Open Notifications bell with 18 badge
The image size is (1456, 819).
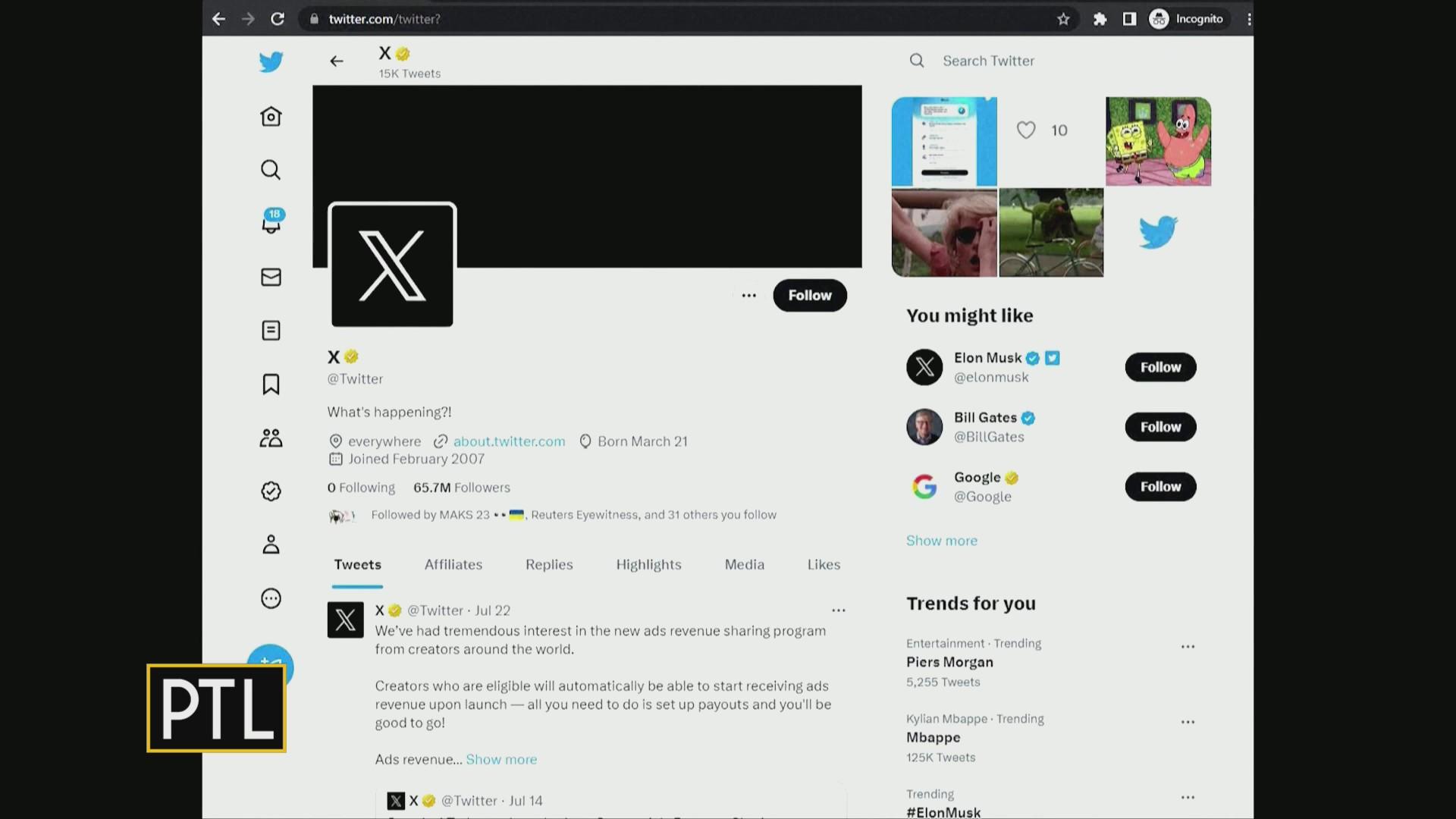(271, 221)
